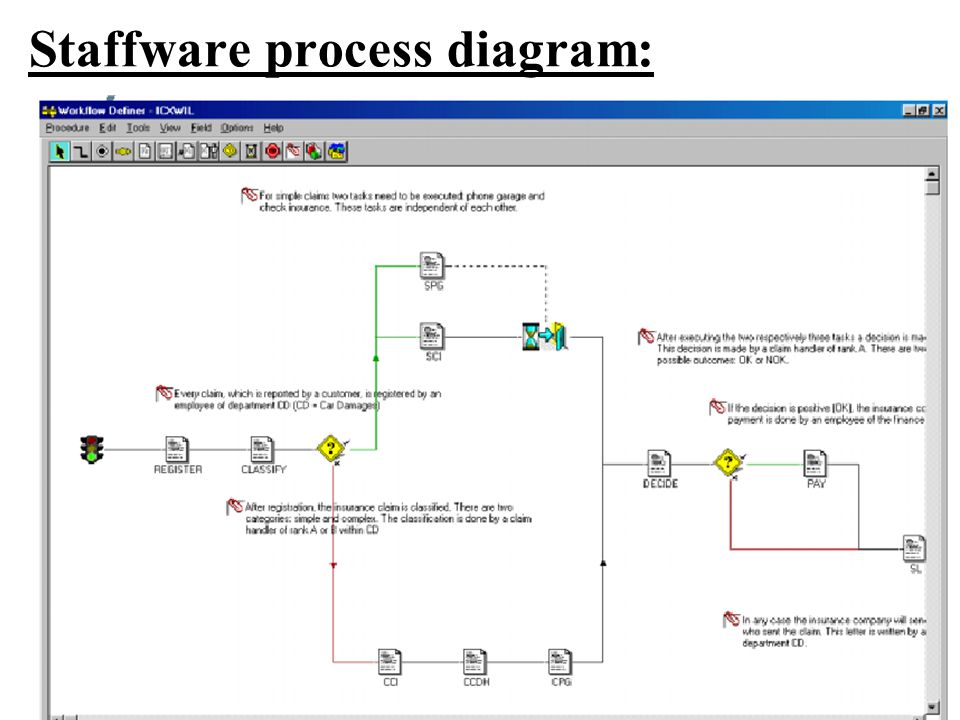Open the Procedure menu
The width and height of the screenshot is (960, 720).
(67, 128)
